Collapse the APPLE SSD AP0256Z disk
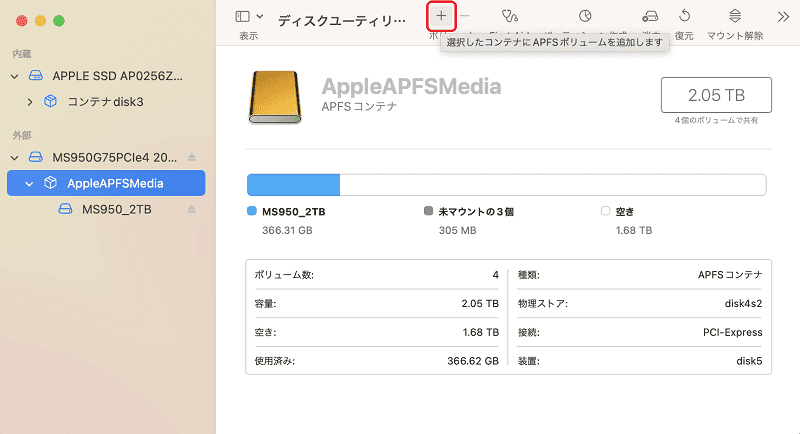This screenshot has width=800, height=434. tap(15, 76)
